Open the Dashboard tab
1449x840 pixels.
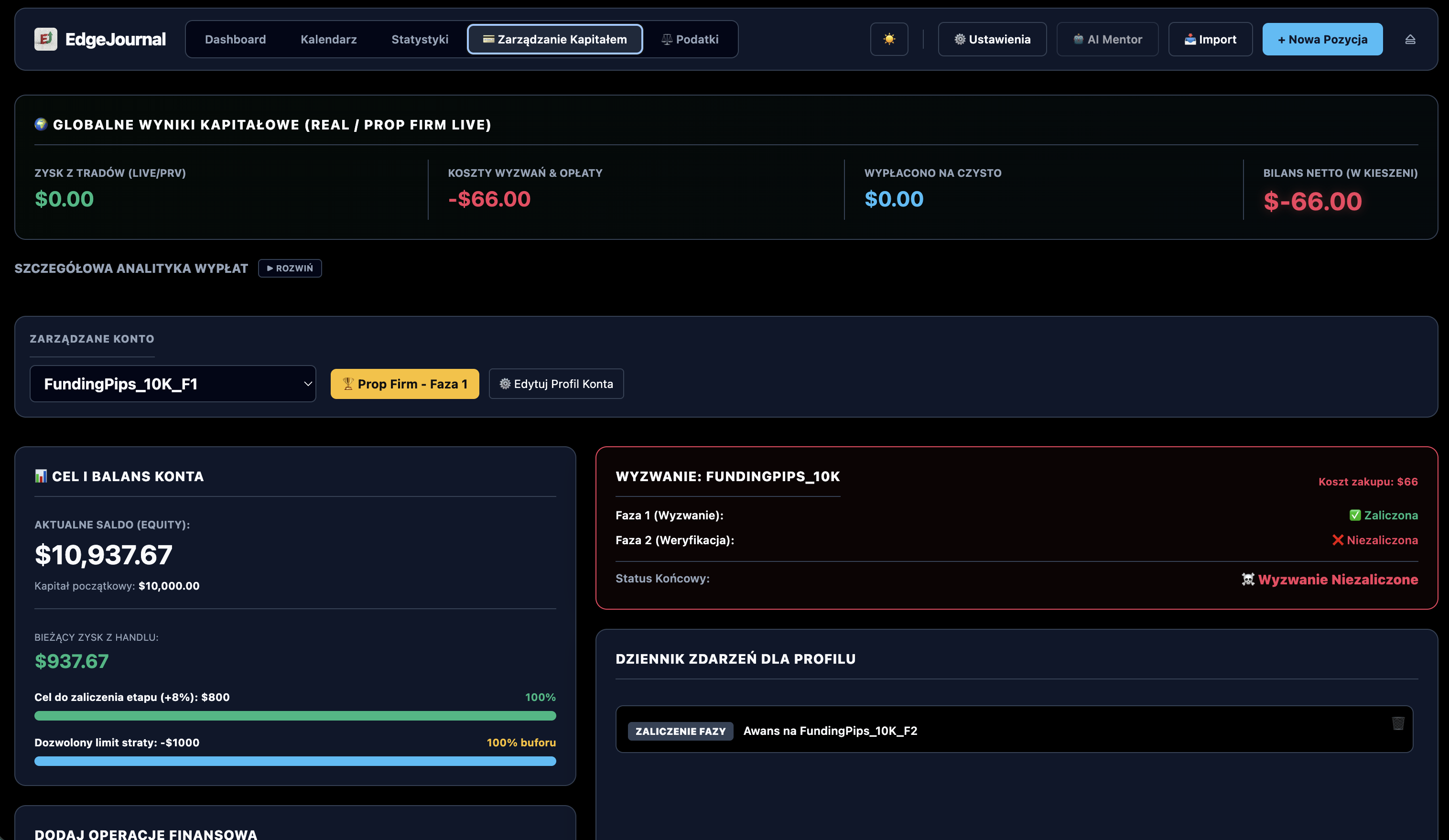click(235, 39)
